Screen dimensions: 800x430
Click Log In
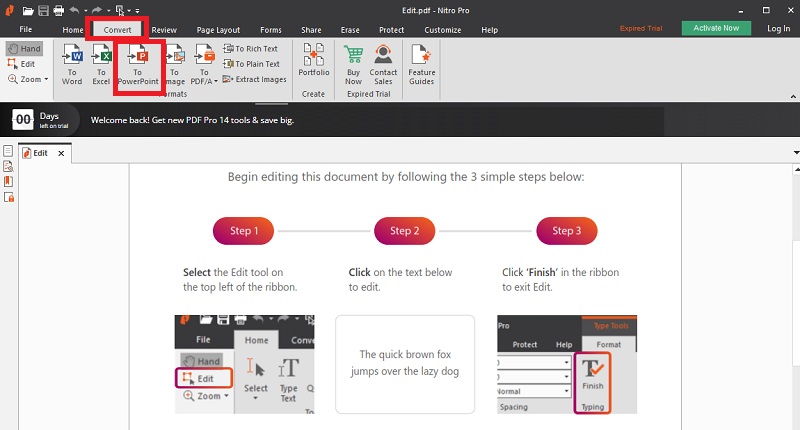[778, 29]
